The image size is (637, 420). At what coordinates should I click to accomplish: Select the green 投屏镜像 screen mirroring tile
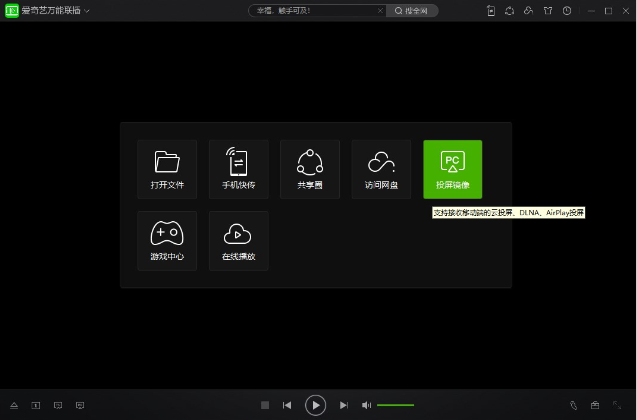tap(452, 169)
